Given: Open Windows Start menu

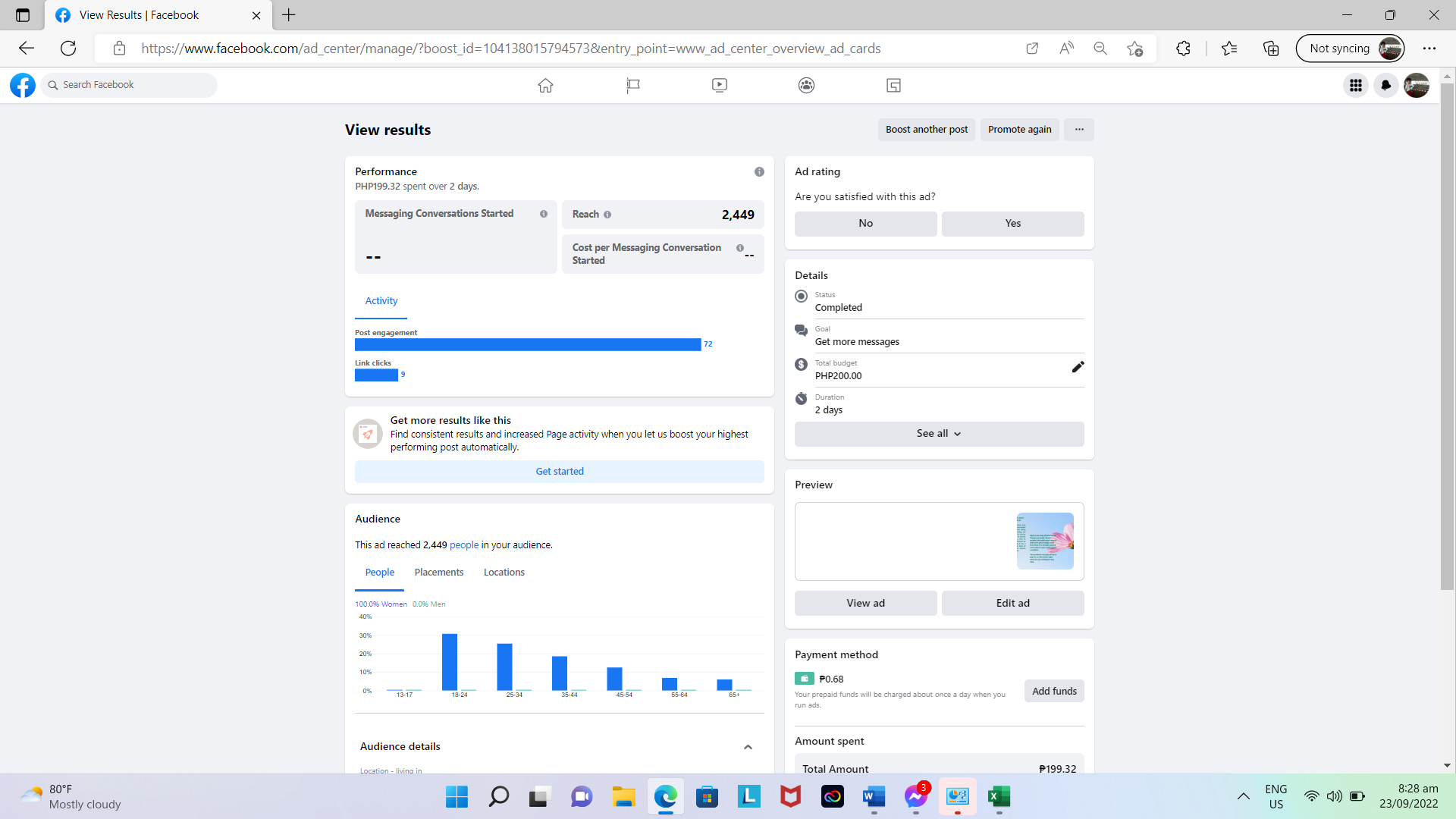Looking at the screenshot, I should click(457, 796).
